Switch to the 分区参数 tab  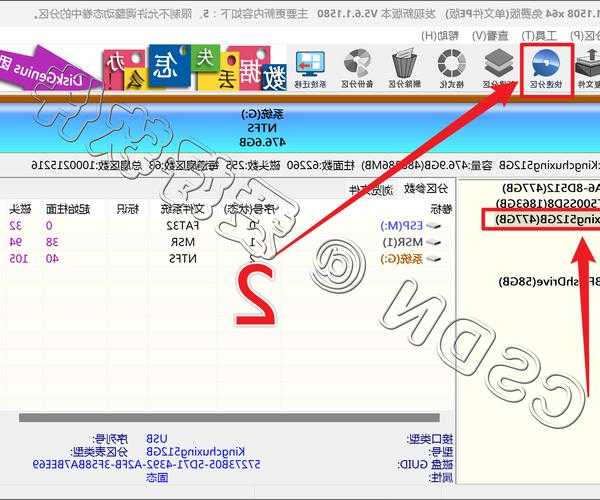[426, 189]
